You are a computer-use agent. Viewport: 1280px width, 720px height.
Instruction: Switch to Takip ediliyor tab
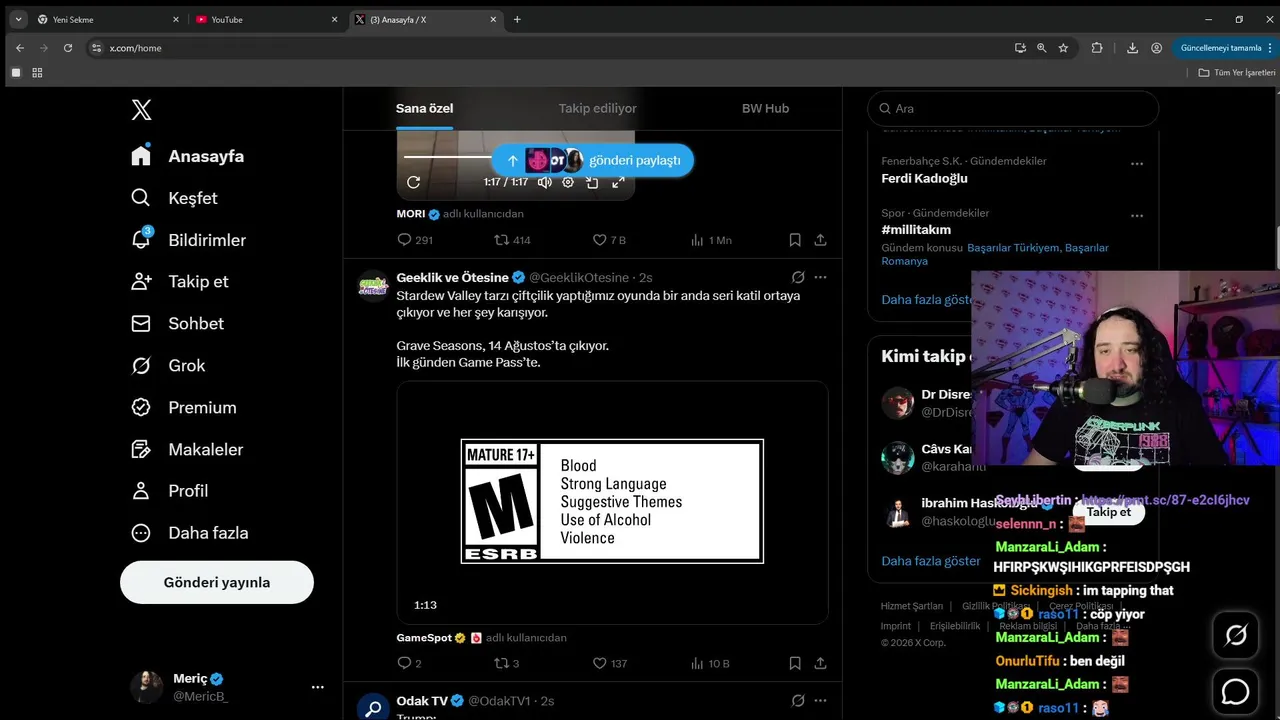597,108
